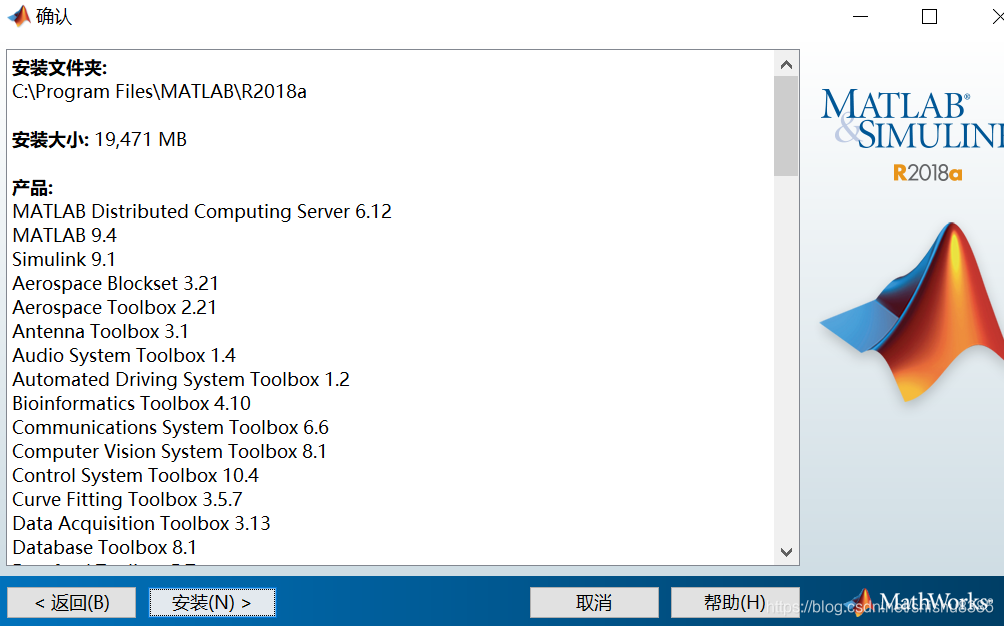The width and height of the screenshot is (1004, 626).
Task: Click the scrollbar down arrow
Action: pos(786,552)
